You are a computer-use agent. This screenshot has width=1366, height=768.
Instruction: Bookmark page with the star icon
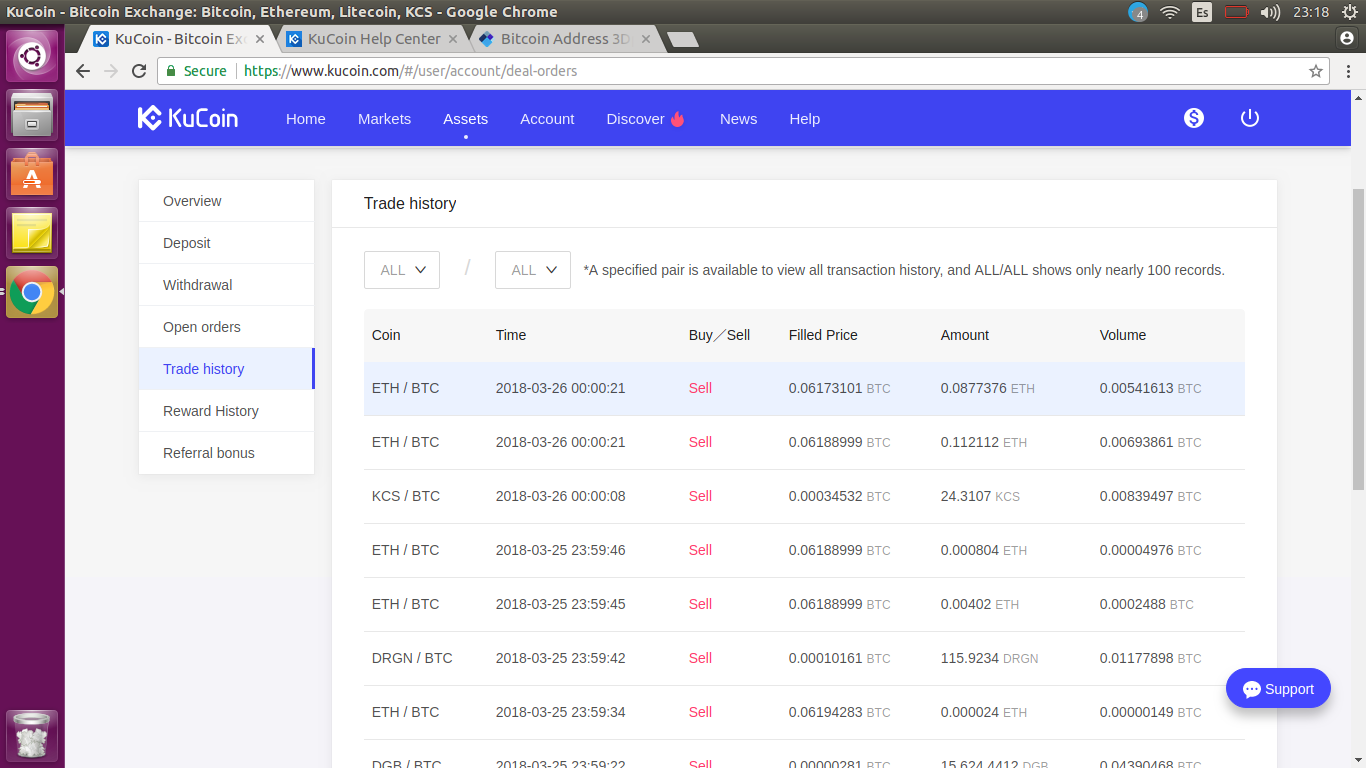[1316, 71]
